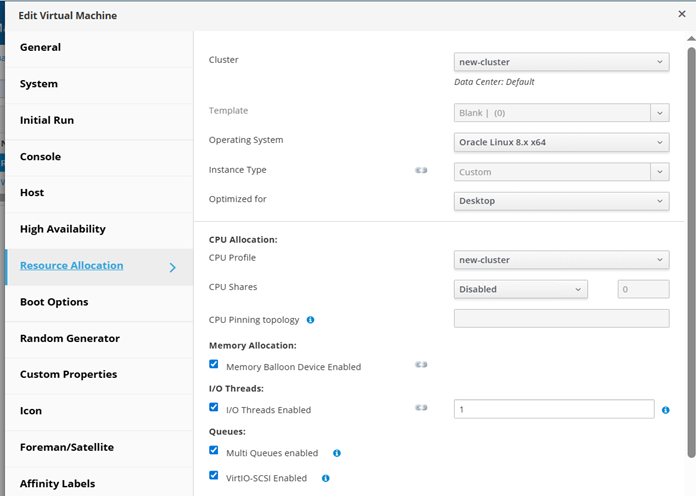Click info icon next to CPU Pinning topology
Screen dimensions: 696x496
click(310, 320)
